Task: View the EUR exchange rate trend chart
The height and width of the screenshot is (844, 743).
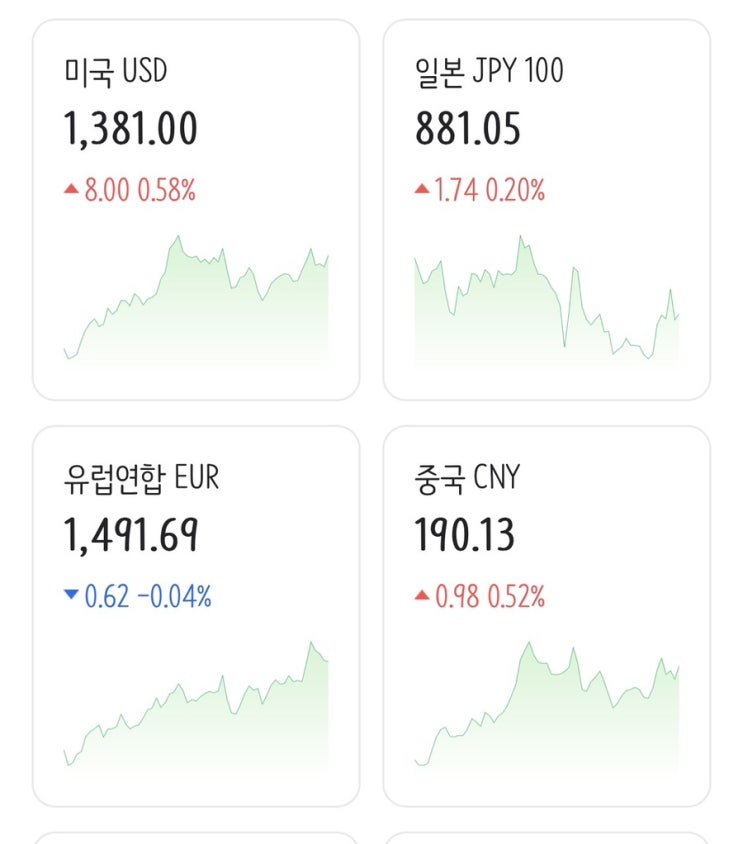Action: [x=196, y=705]
